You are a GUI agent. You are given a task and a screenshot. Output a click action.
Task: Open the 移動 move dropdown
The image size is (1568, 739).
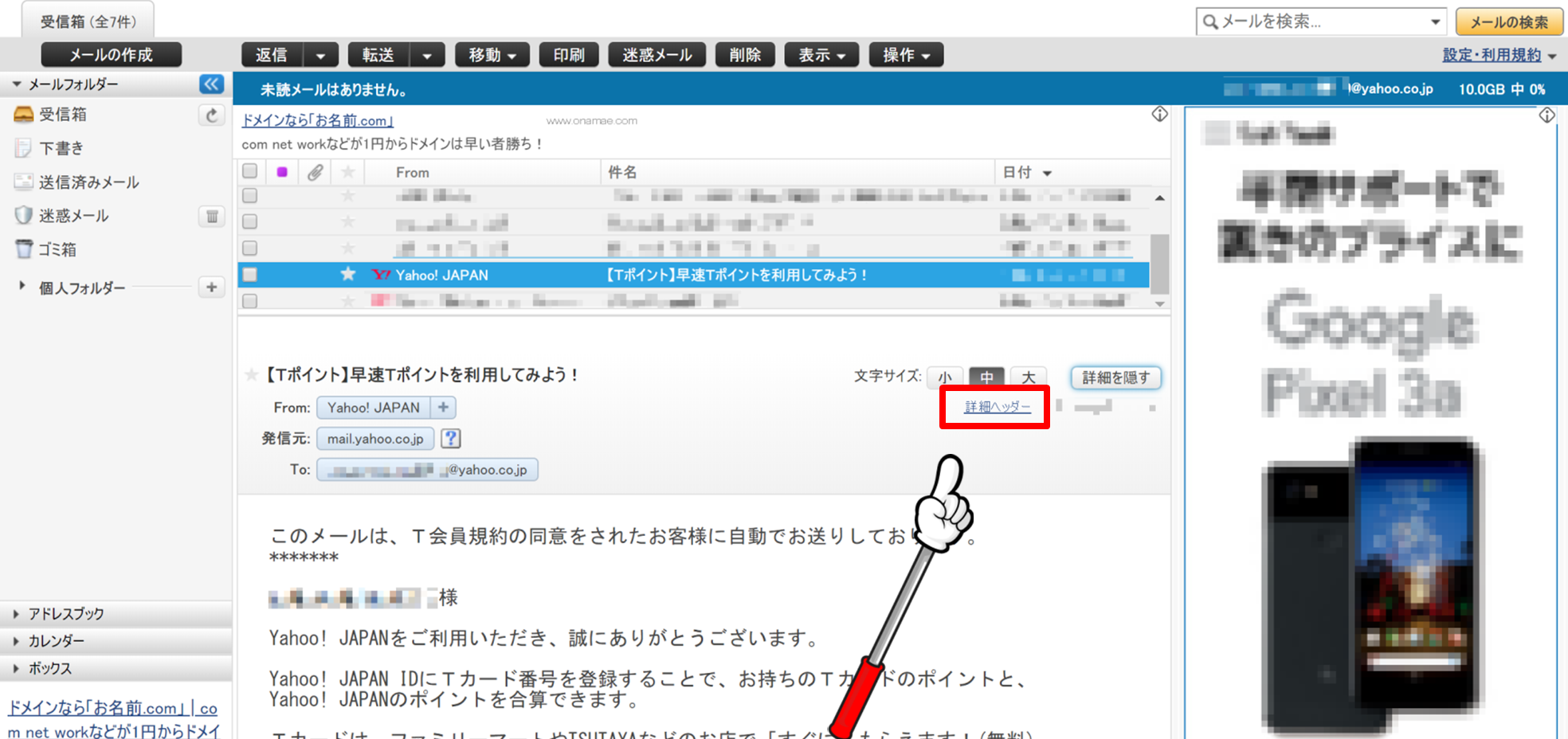pyautogui.click(x=492, y=55)
